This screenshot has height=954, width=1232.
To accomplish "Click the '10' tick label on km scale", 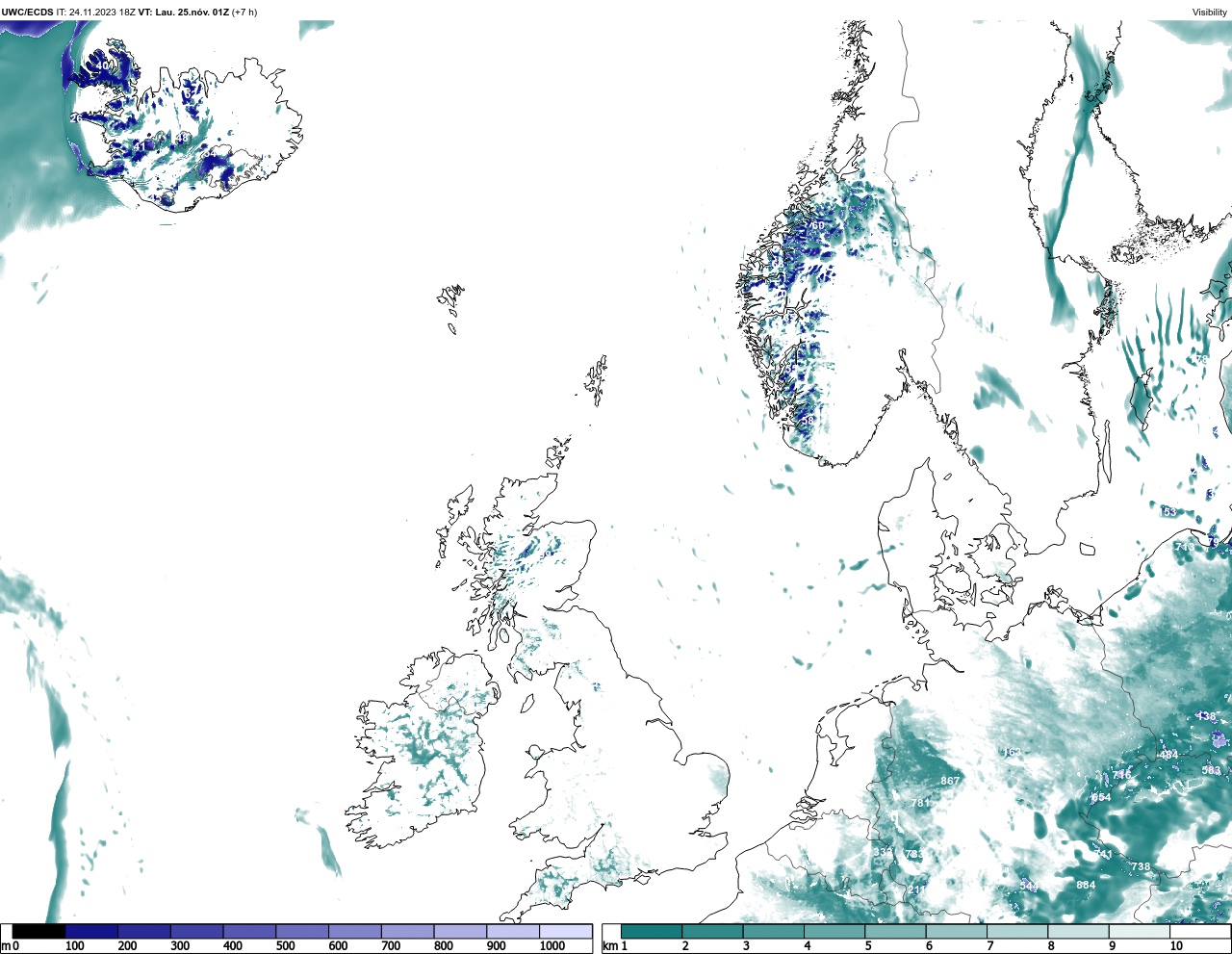I will (x=1176, y=946).
